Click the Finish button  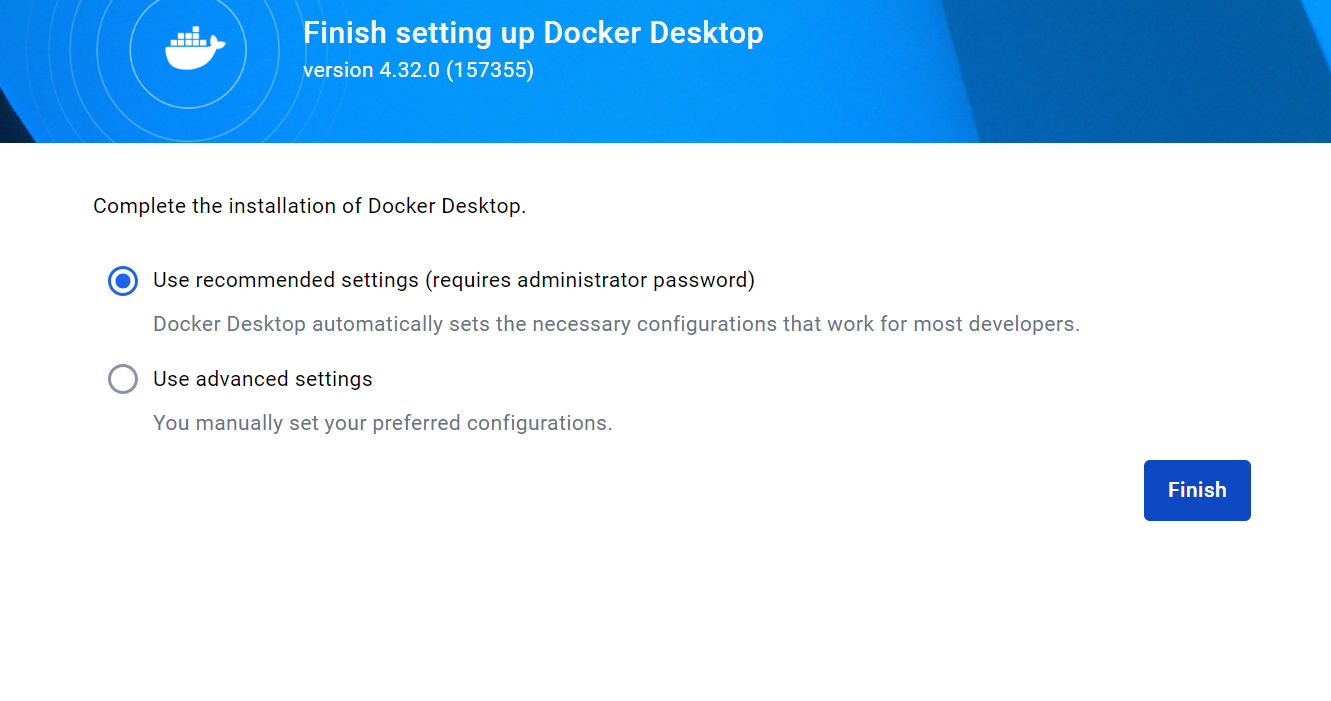pyautogui.click(x=1196, y=490)
